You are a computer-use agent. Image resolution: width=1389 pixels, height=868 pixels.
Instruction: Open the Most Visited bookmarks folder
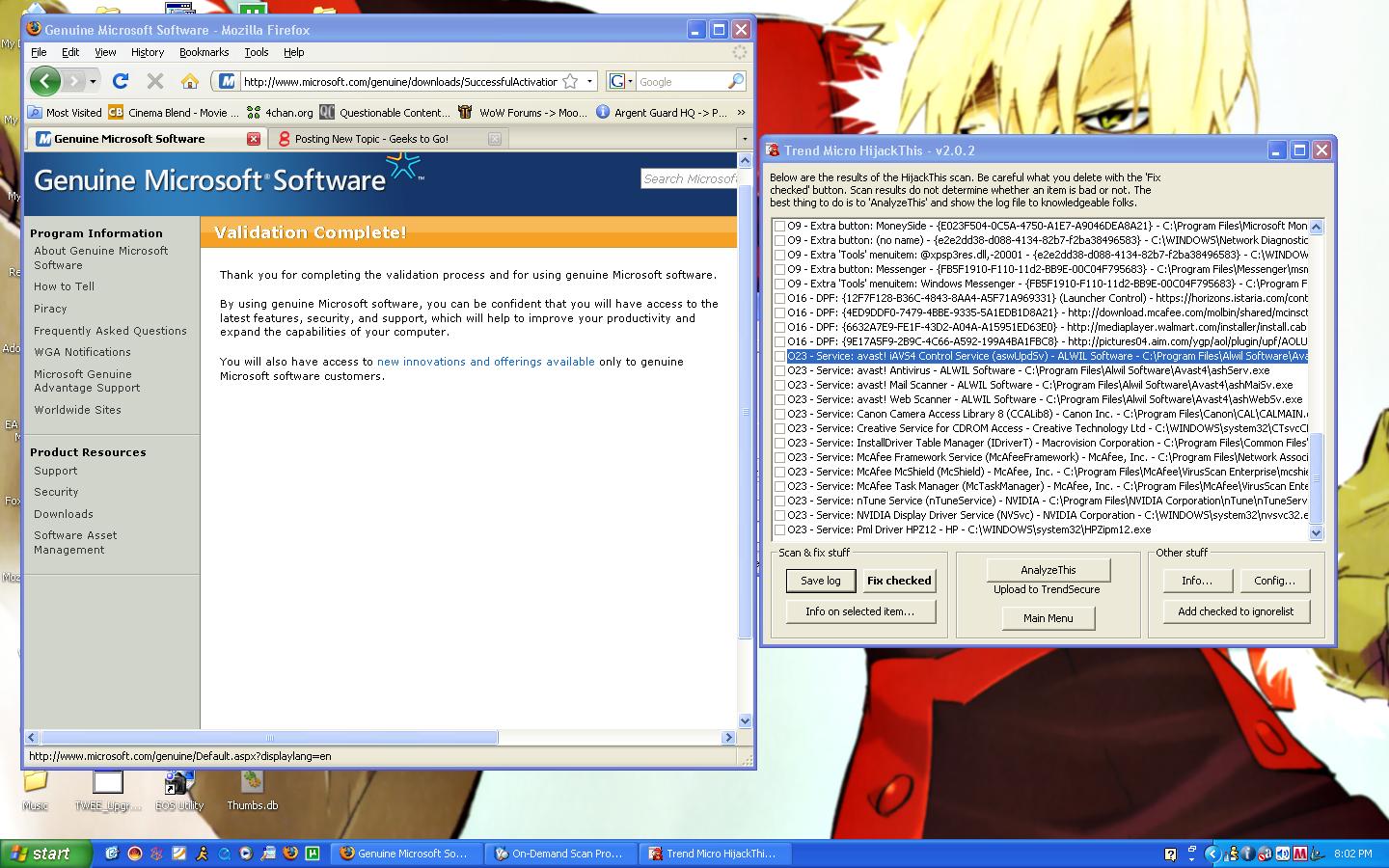pos(65,112)
